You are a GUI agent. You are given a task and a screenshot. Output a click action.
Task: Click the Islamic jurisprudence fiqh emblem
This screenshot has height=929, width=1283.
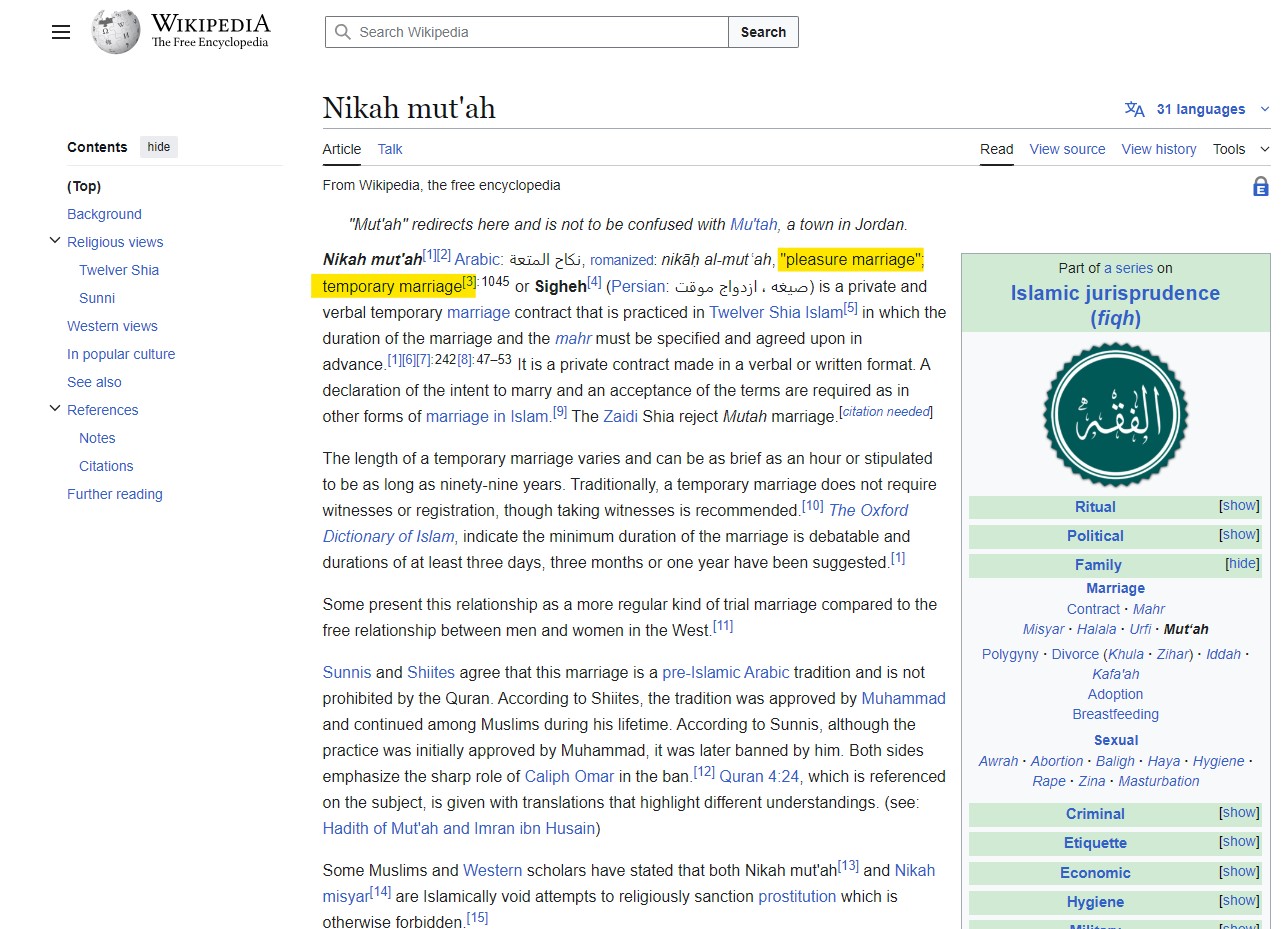[1115, 414]
